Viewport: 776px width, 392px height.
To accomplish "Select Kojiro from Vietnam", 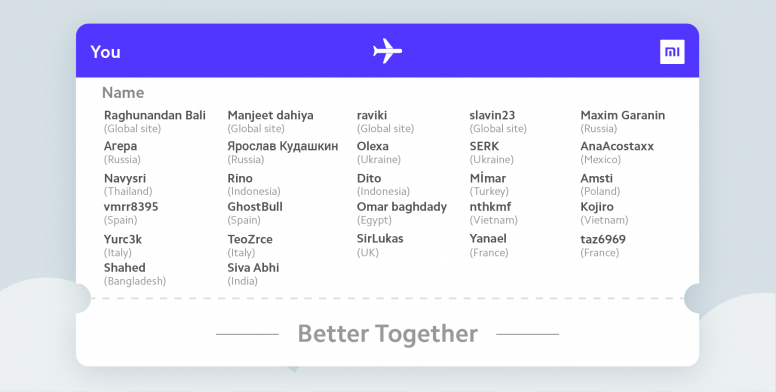I will click(597, 207).
